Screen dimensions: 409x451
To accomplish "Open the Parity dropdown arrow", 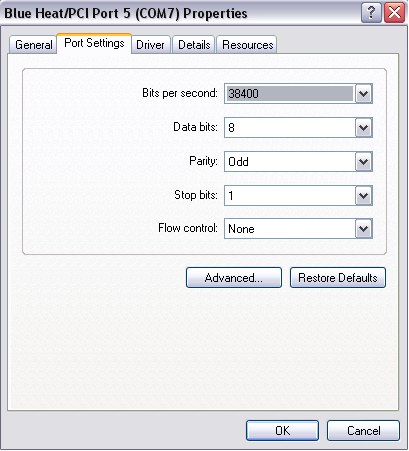I will (x=363, y=162).
